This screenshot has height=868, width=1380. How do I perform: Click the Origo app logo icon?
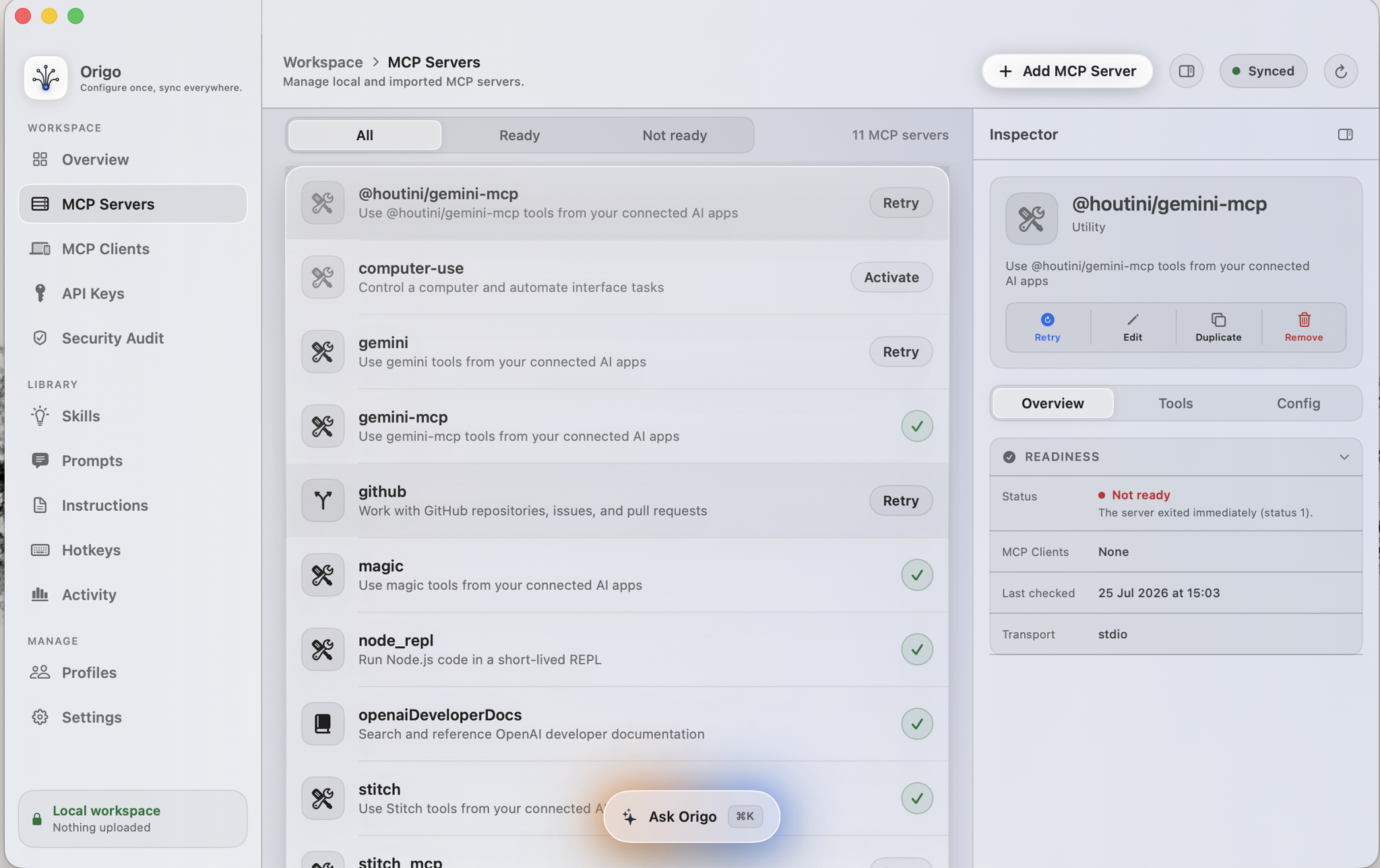pos(46,77)
